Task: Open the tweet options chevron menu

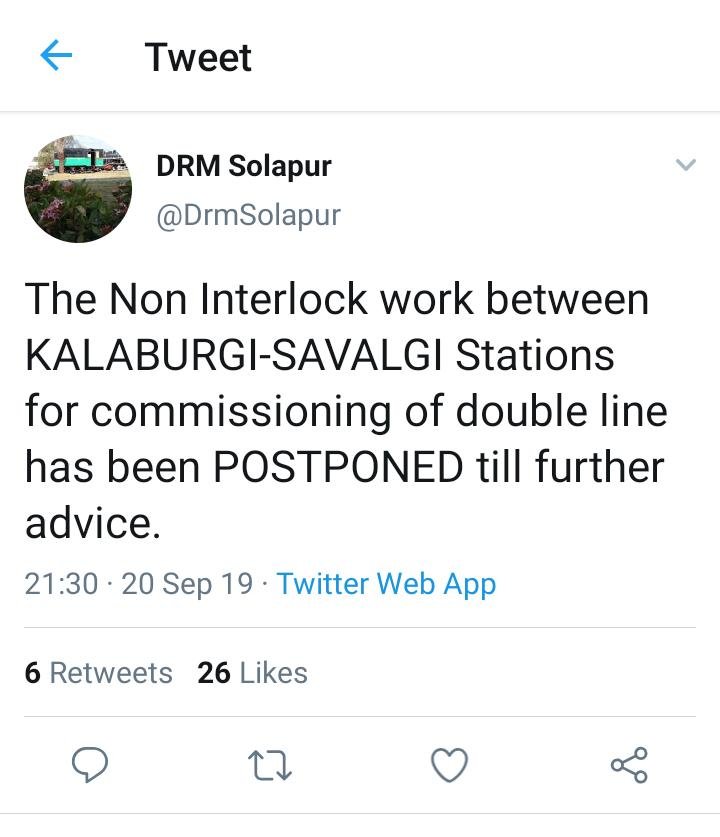Action: (685, 165)
